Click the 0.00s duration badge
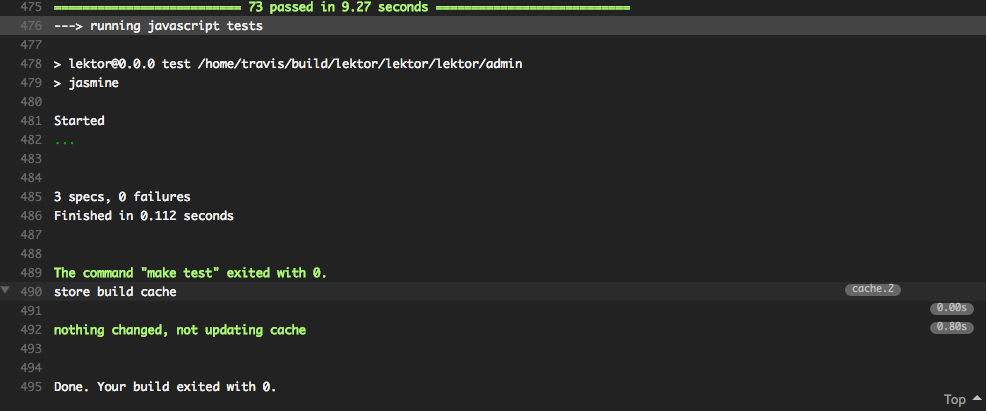Viewport: 988px width, 414px height. [951, 308]
